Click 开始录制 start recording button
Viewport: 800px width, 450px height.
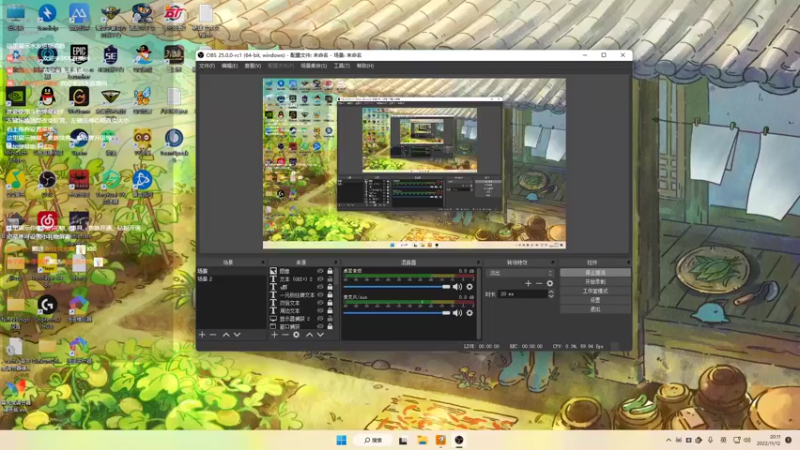point(595,282)
